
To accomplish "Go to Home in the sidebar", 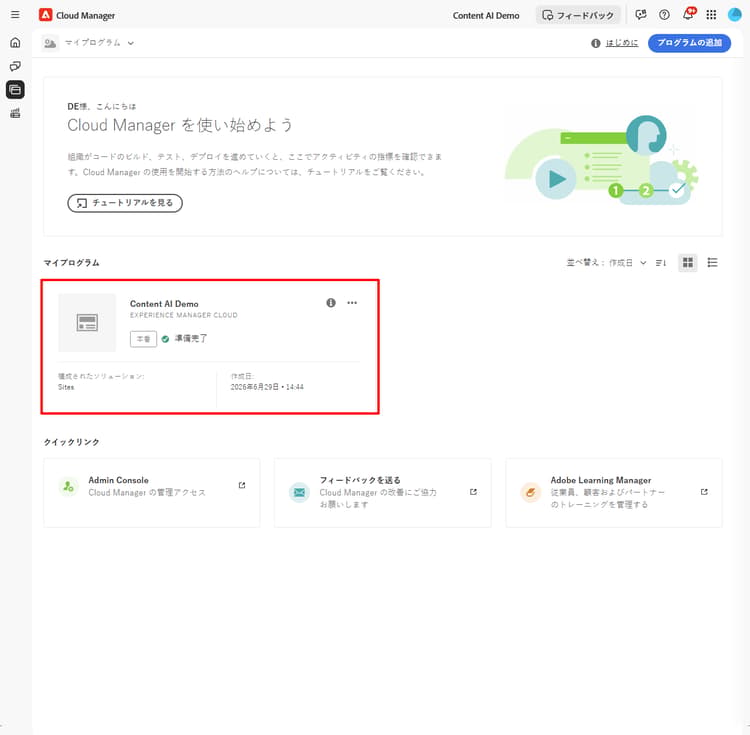I will 15,43.
